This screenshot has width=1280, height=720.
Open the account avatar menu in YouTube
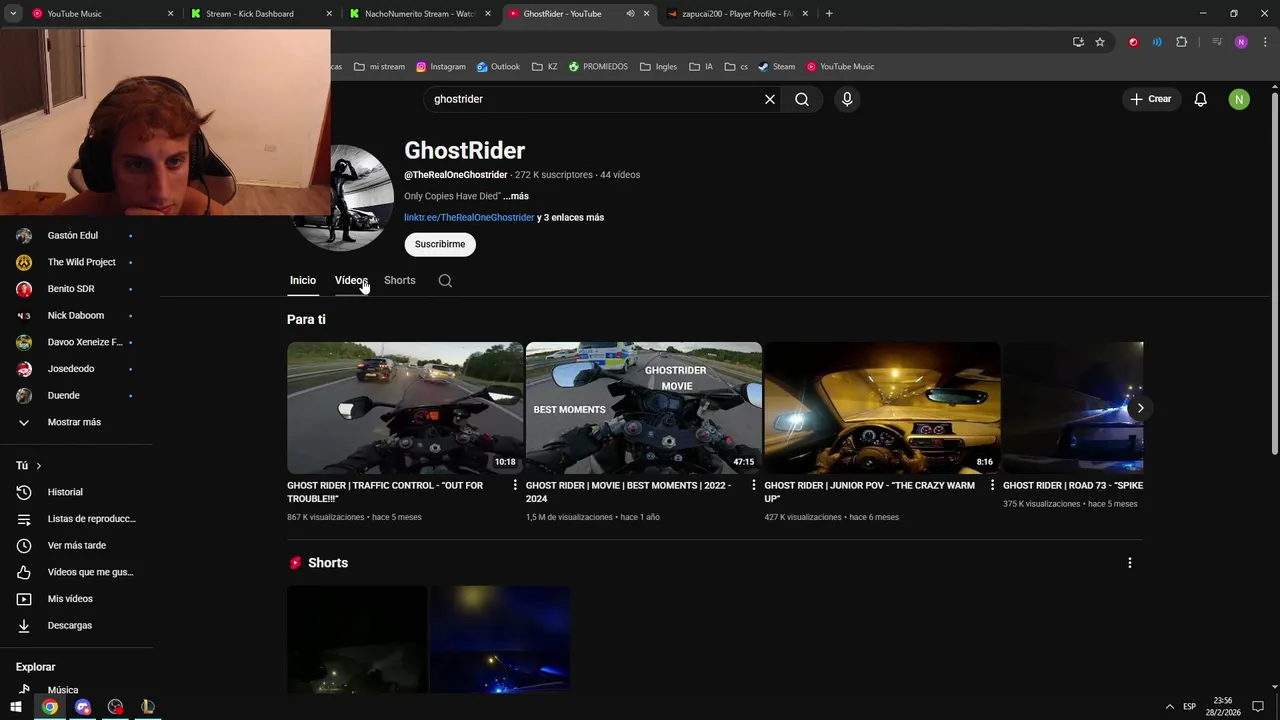(1239, 99)
